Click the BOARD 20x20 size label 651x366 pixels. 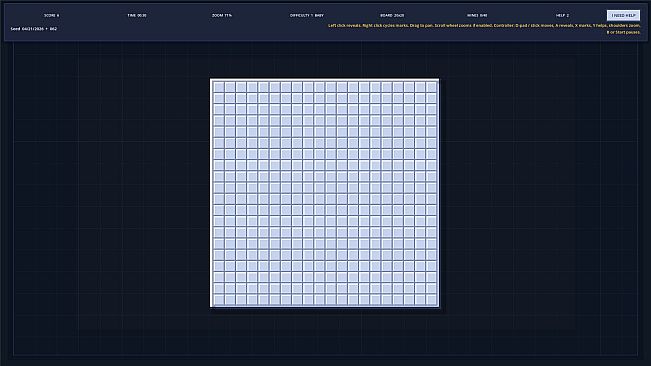coord(392,15)
